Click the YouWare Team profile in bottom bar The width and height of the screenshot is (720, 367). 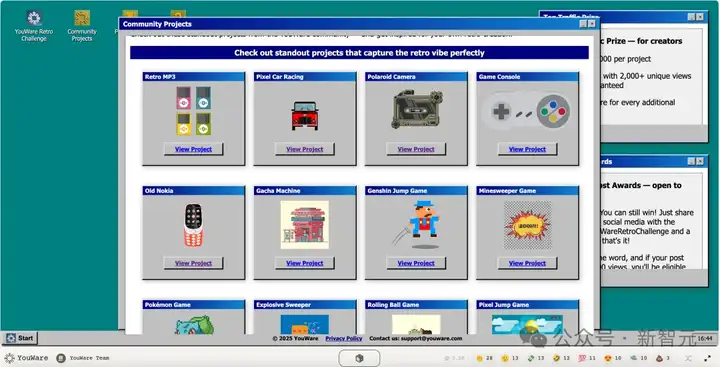click(x=83, y=358)
